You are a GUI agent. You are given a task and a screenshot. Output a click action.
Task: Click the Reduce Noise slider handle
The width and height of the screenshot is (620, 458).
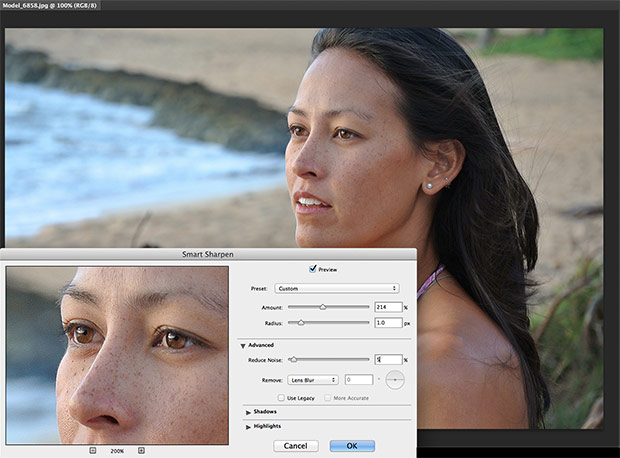[293, 359]
